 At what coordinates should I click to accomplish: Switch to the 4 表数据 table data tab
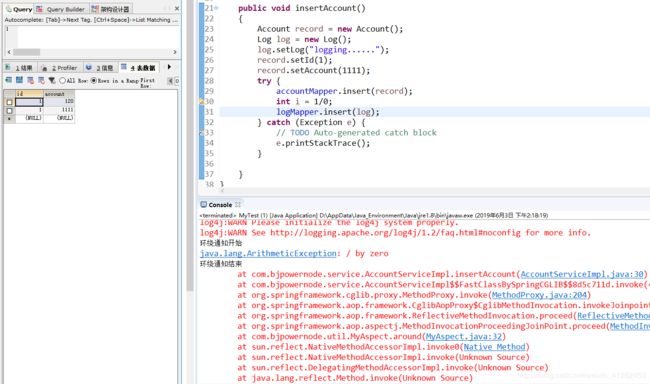tap(139, 68)
